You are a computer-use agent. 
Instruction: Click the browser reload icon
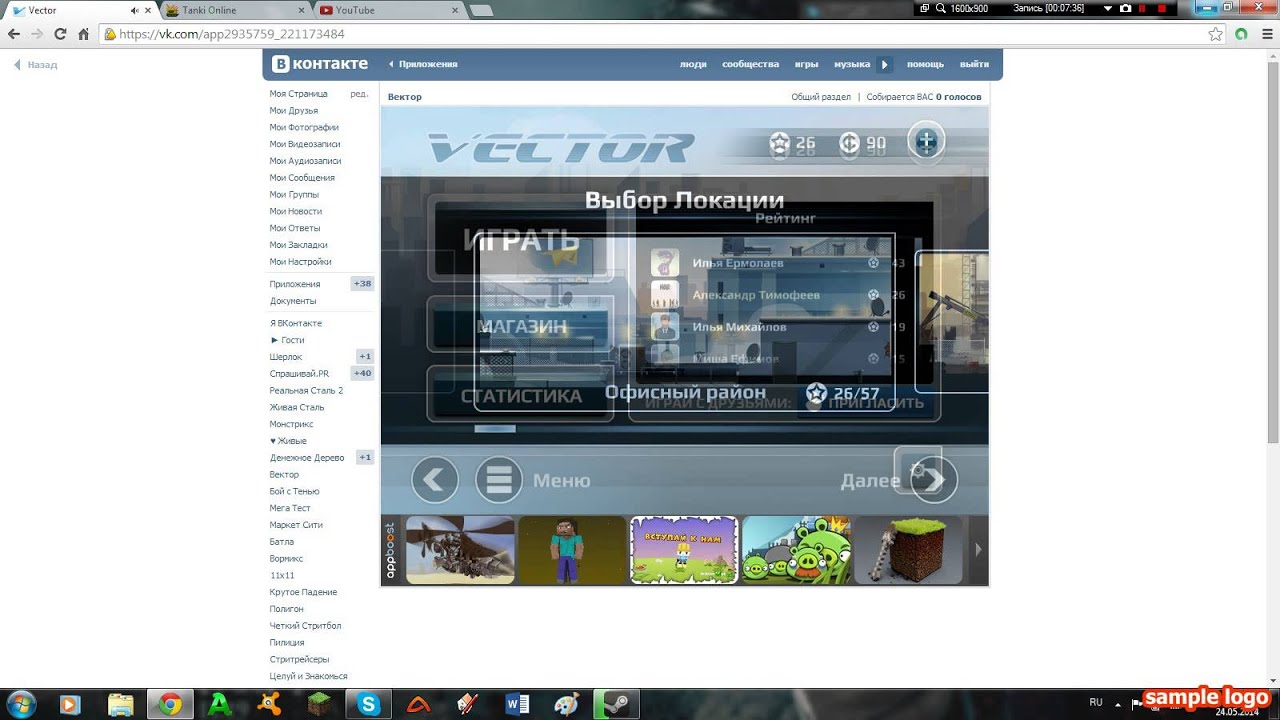(x=60, y=34)
